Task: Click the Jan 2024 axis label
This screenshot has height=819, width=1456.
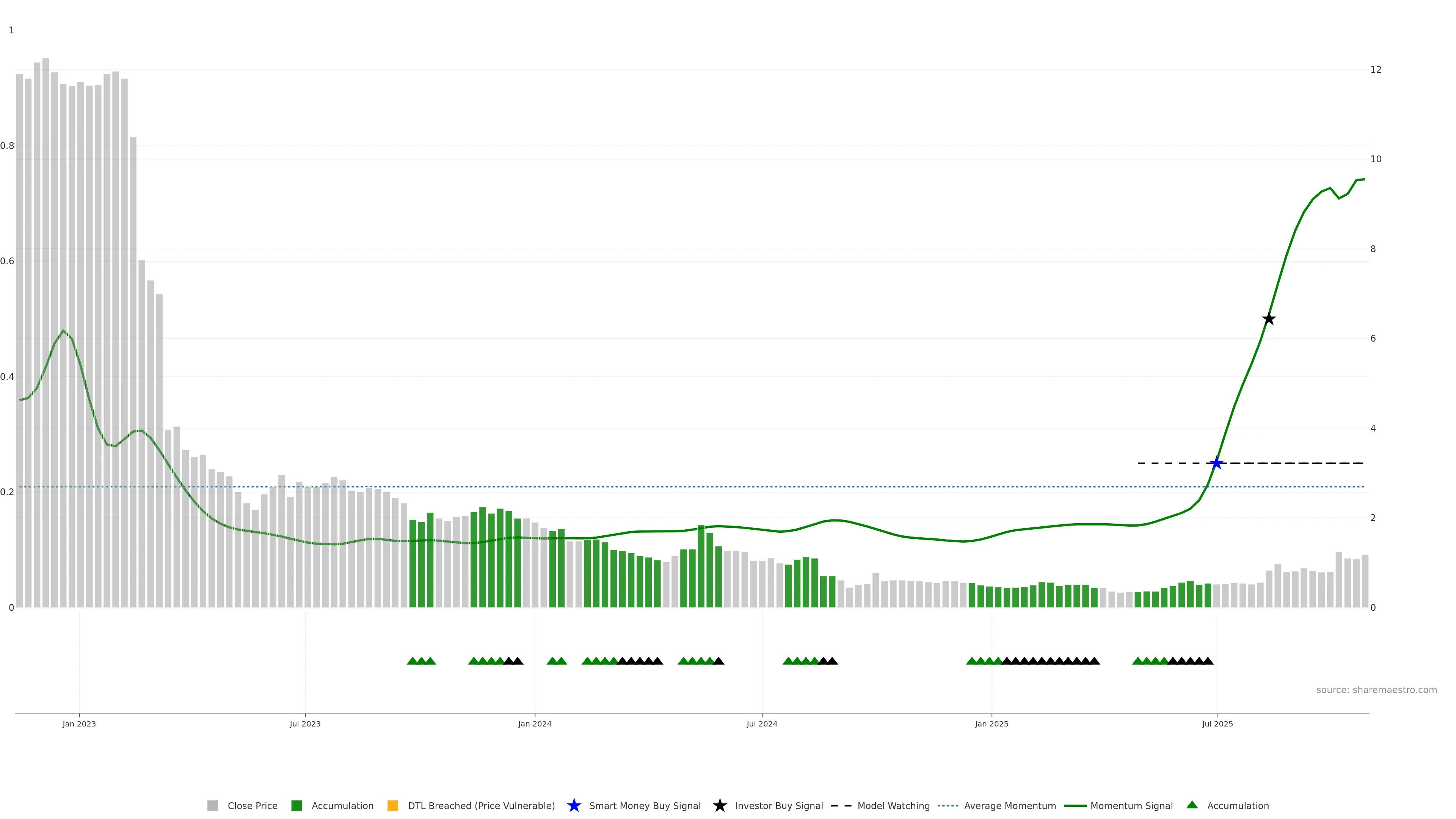Action: pos(535,724)
